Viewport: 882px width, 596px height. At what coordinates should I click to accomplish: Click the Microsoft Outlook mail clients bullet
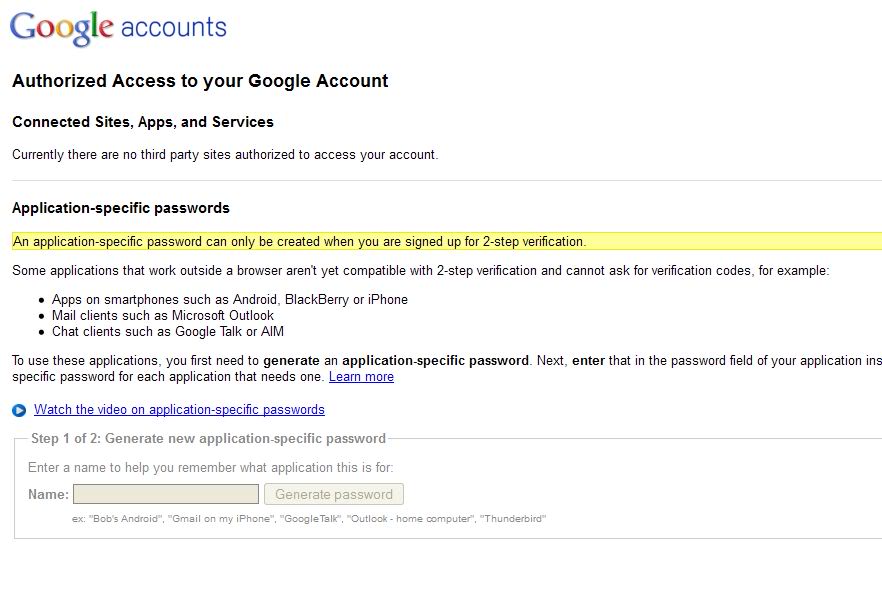(x=163, y=315)
